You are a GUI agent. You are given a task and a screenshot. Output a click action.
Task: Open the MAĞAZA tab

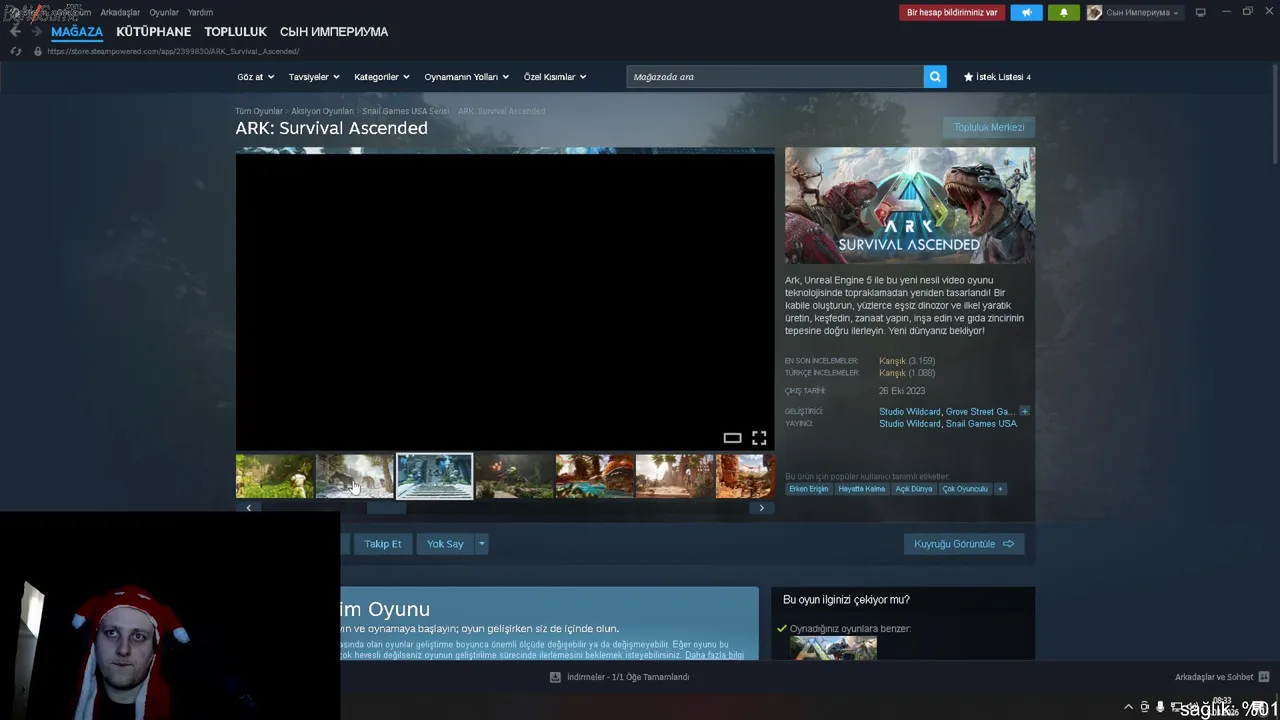pyautogui.click(x=77, y=32)
